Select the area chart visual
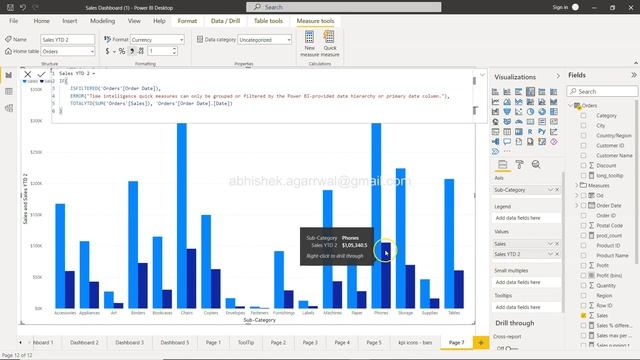Viewport: 640px width, 360px height. (x=507, y=102)
